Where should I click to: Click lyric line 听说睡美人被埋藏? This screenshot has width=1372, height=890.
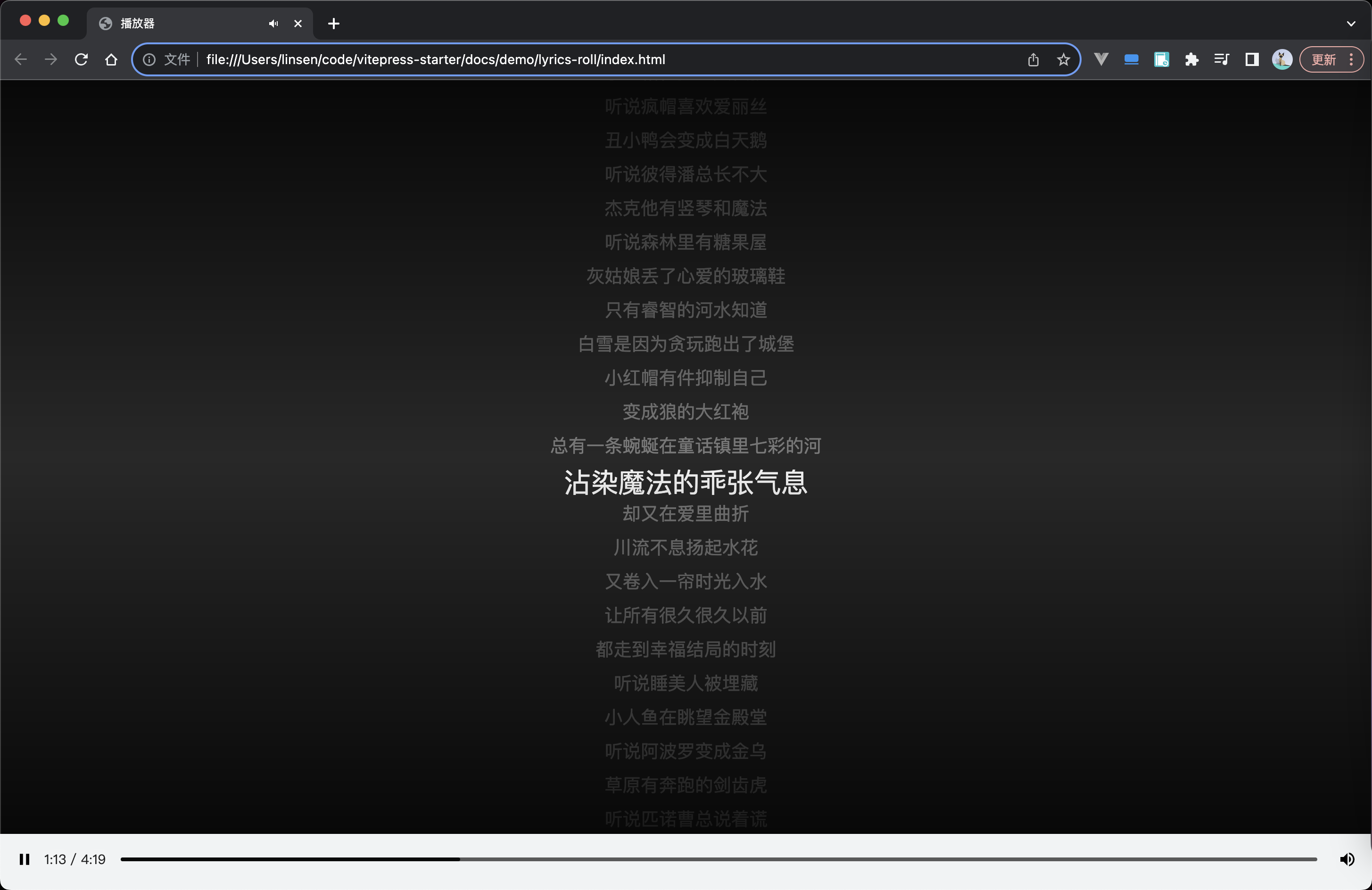click(x=686, y=684)
